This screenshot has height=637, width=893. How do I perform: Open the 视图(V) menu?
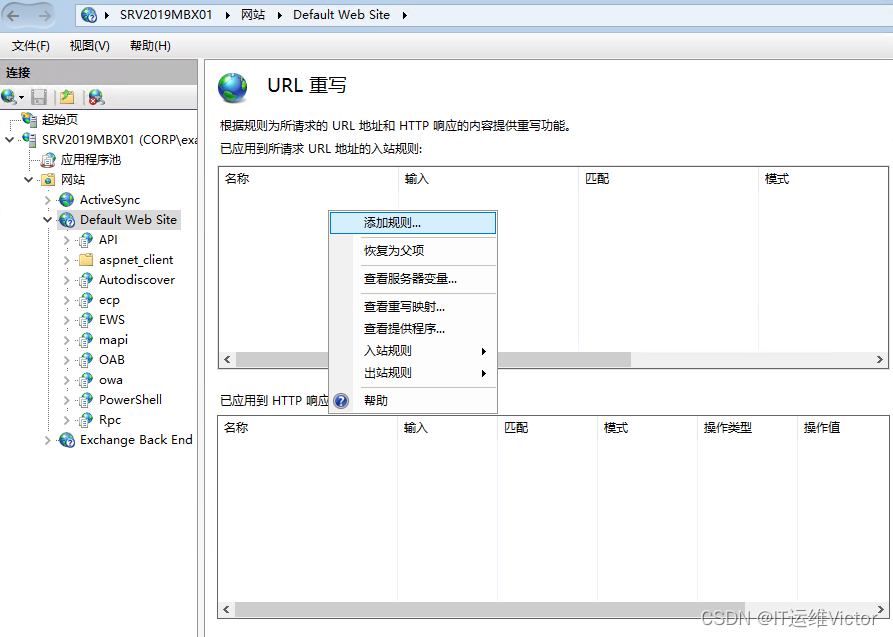89,46
